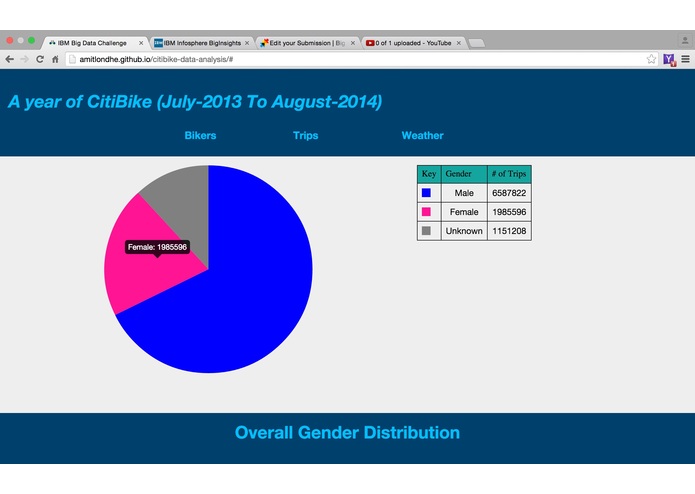Click the # of Trips column header
The height and width of the screenshot is (494, 695).
[x=509, y=174]
